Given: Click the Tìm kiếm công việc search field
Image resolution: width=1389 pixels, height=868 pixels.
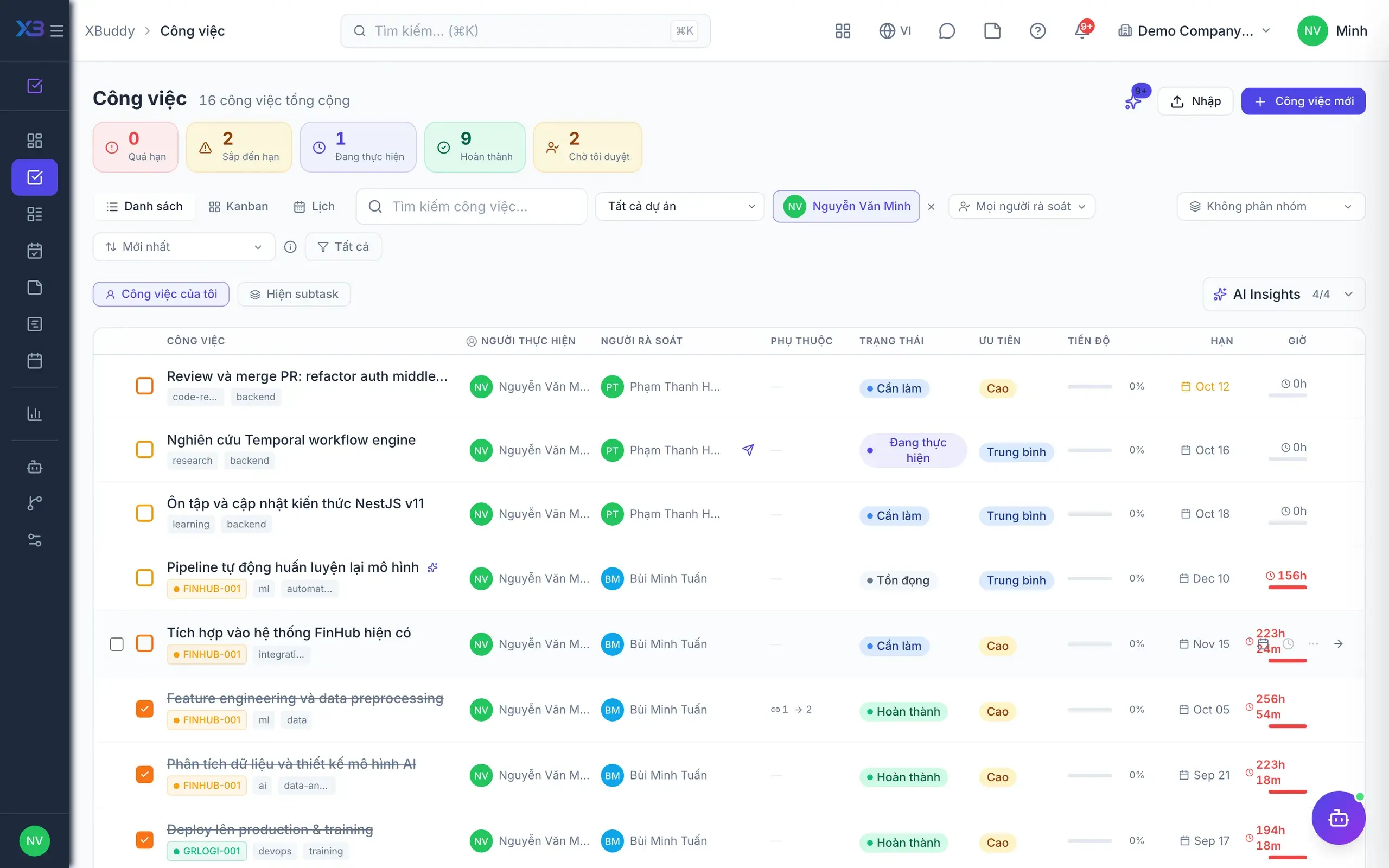Looking at the screenshot, I should (x=471, y=206).
